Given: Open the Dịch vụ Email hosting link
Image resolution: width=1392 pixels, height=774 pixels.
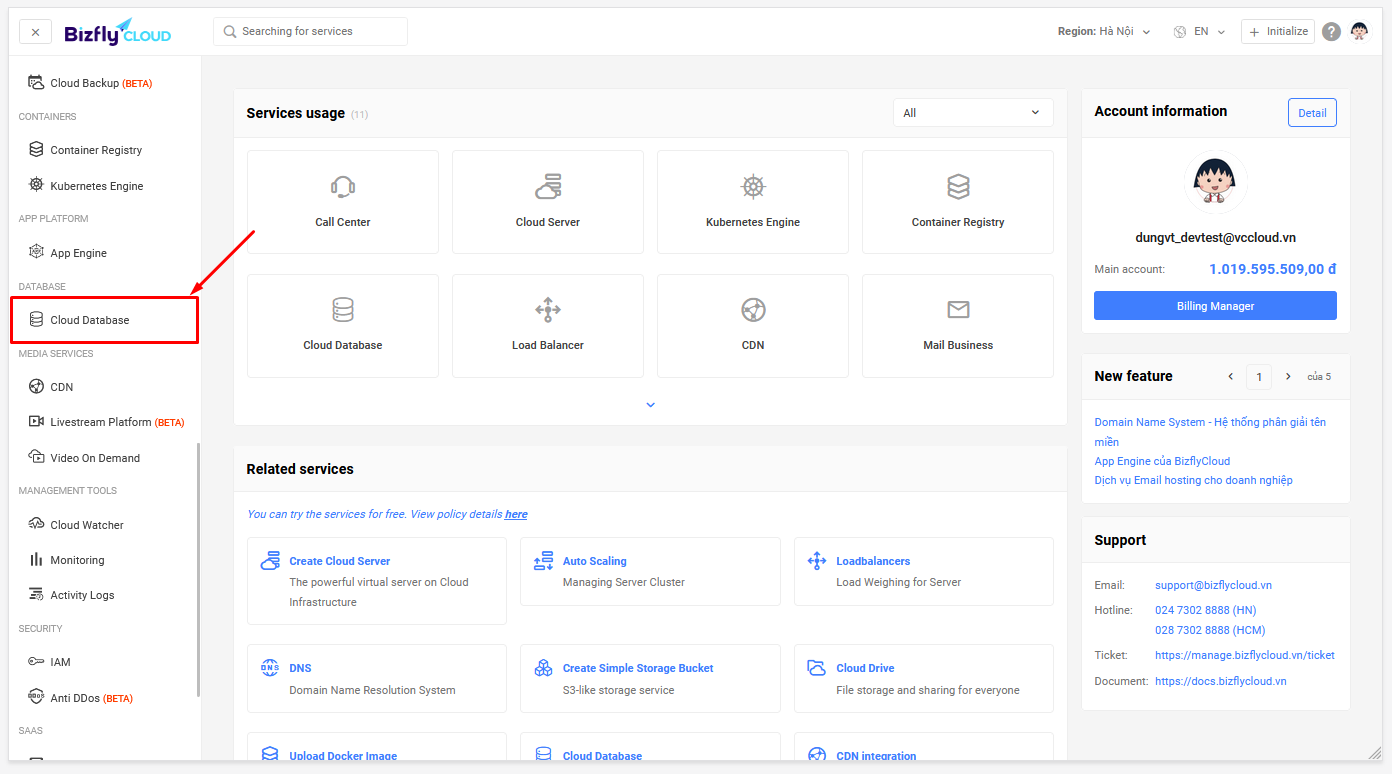Looking at the screenshot, I should pyautogui.click(x=1193, y=480).
